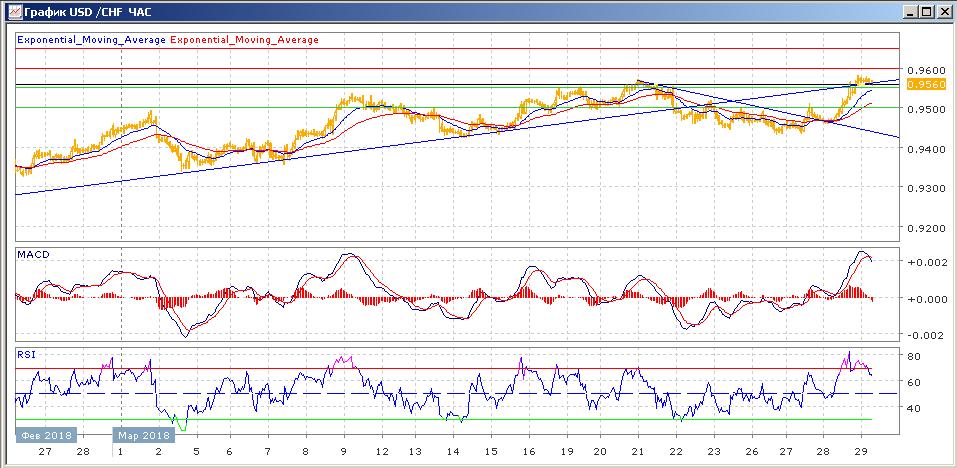
Task: Click the RSI 40 level label
Action: point(914,408)
